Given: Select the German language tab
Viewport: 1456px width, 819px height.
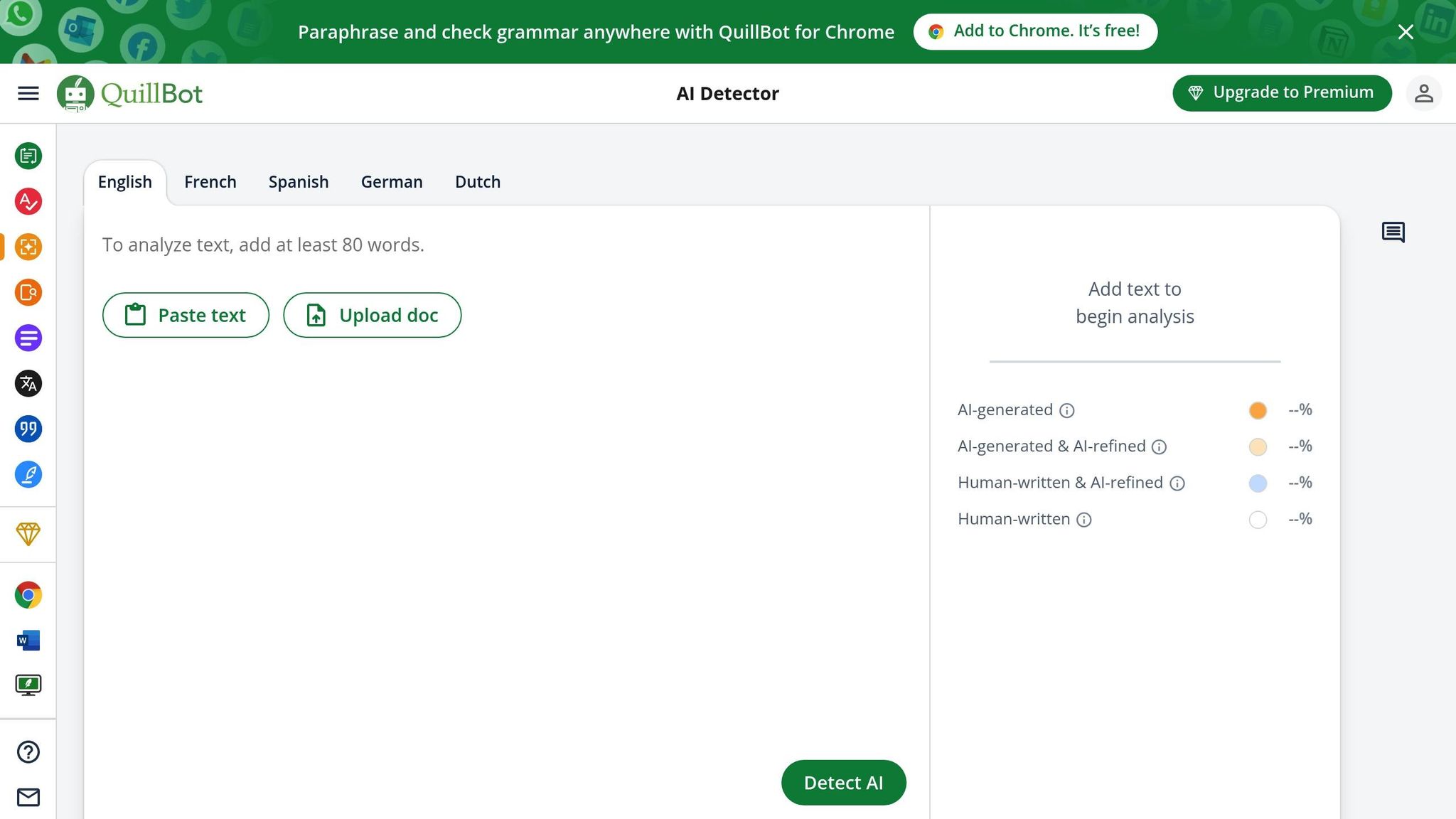Looking at the screenshot, I should (391, 182).
